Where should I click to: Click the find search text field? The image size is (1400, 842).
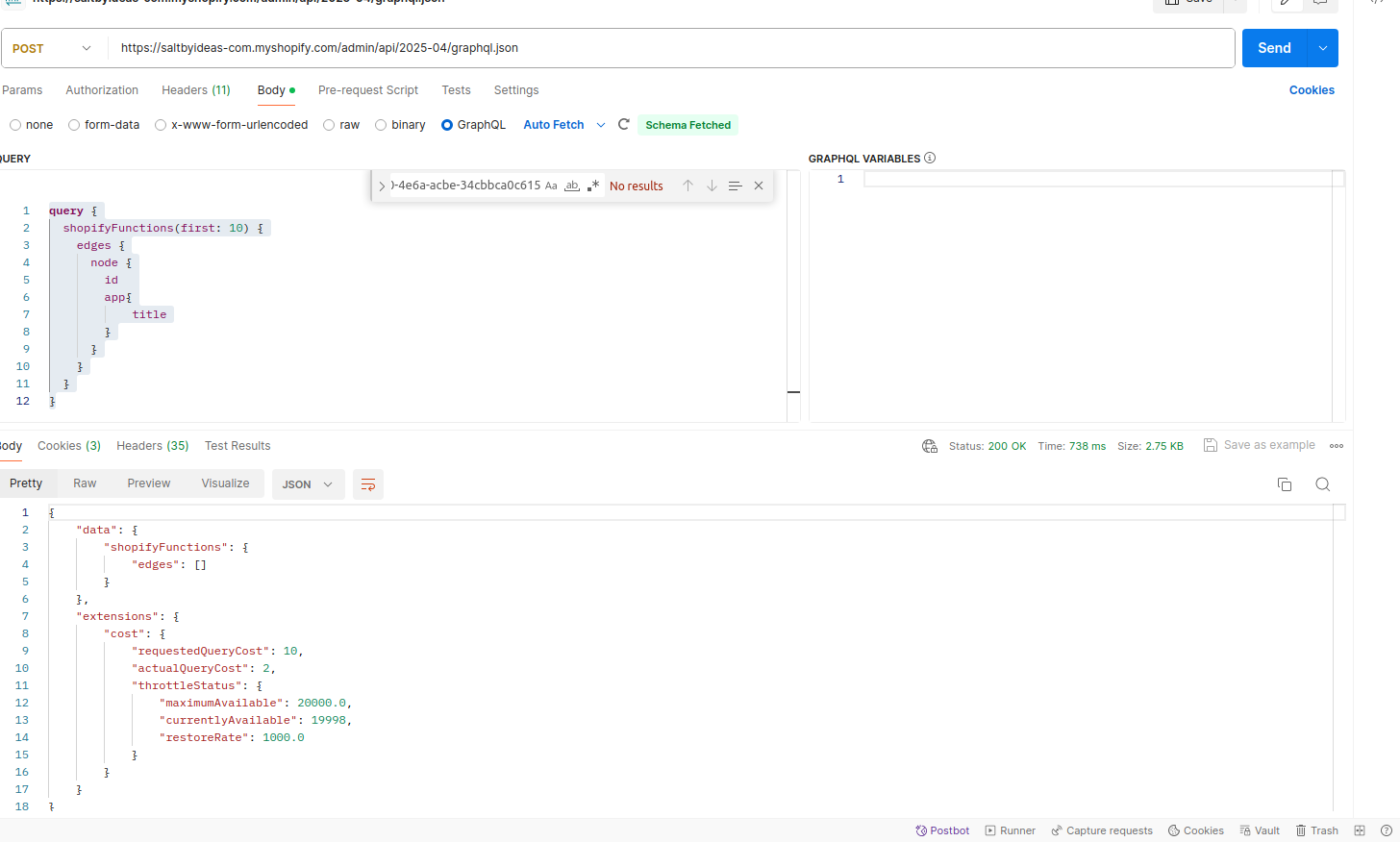click(465, 186)
